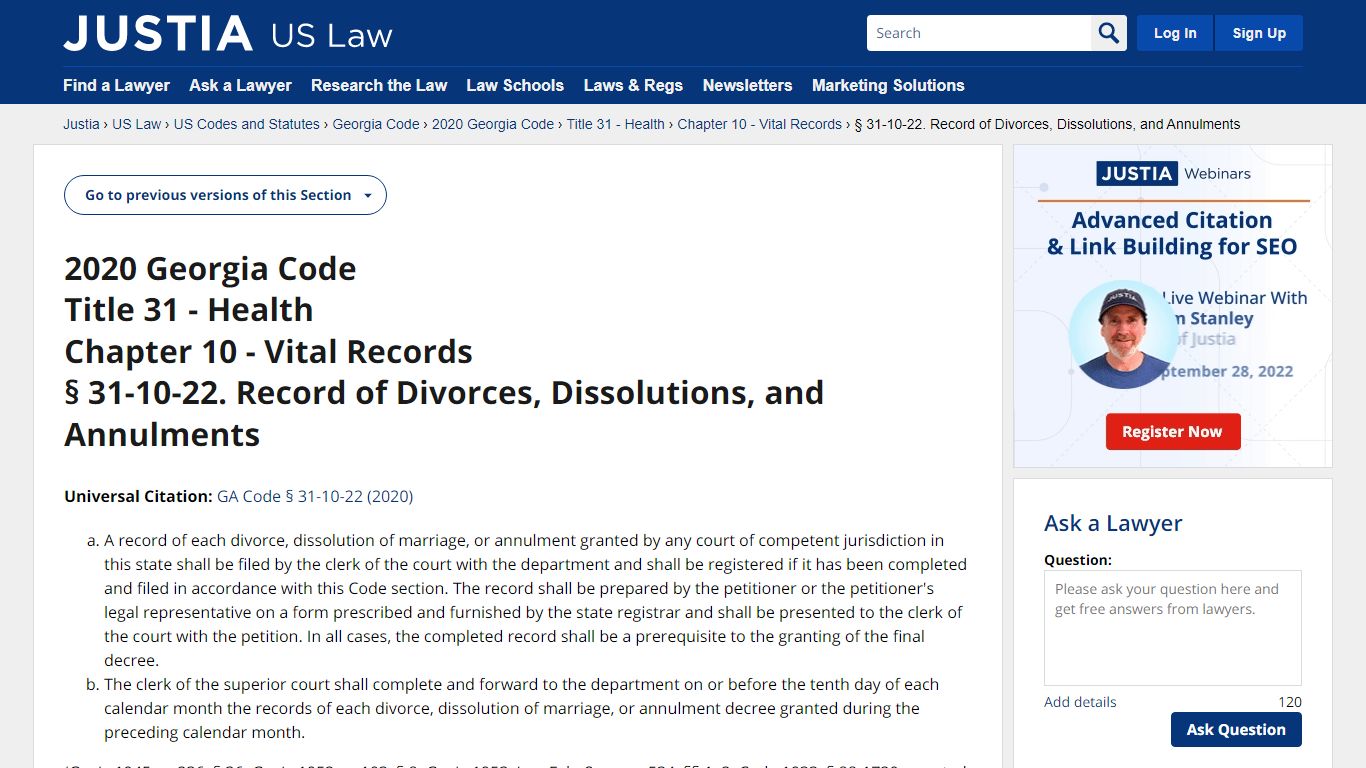Image resolution: width=1366 pixels, height=768 pixels.
Task: Open 2020 Georgia Code breadcrumb link
Action: pyautogui.click(x=493, y=124)
